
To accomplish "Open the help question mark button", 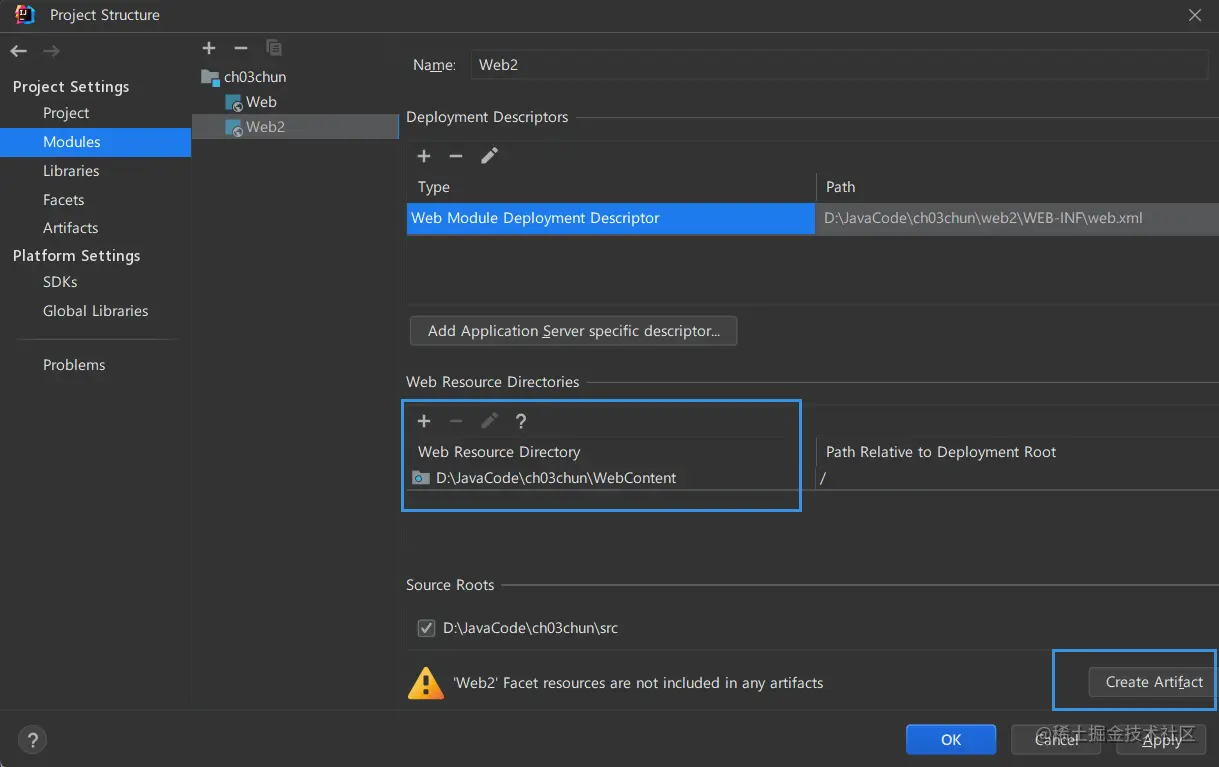I will [x=32, y=740].
